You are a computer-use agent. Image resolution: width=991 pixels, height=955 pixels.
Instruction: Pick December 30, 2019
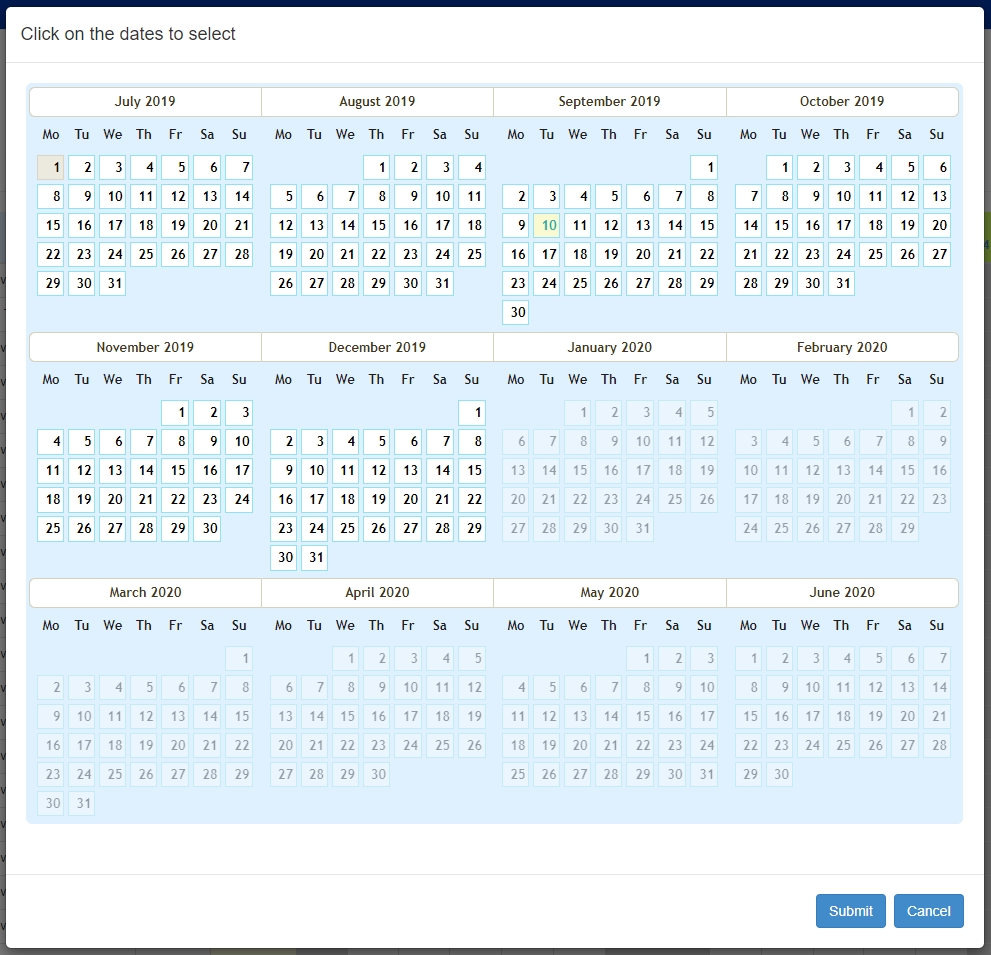[283, 557]
